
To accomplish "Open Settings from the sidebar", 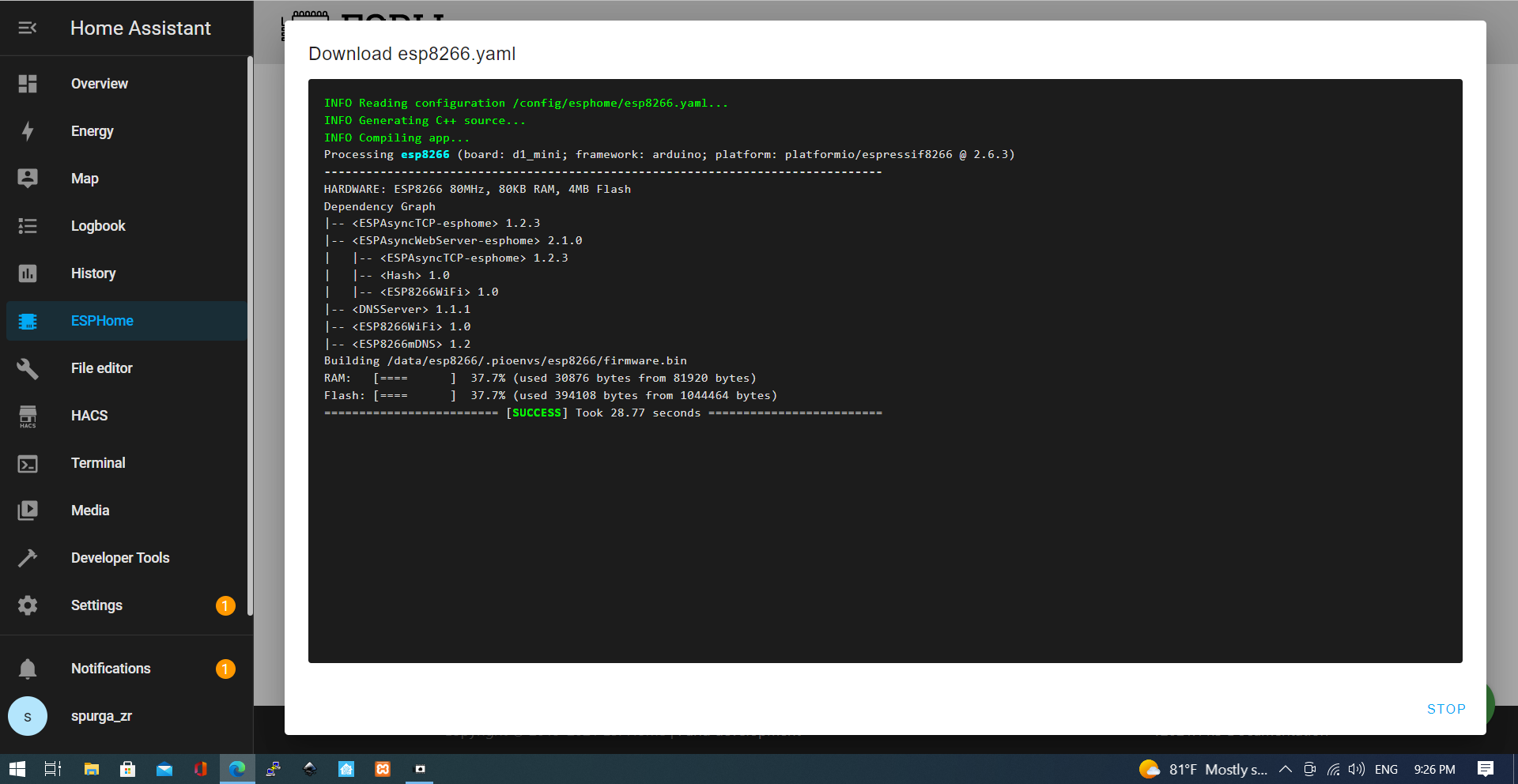I will (126, 605).
